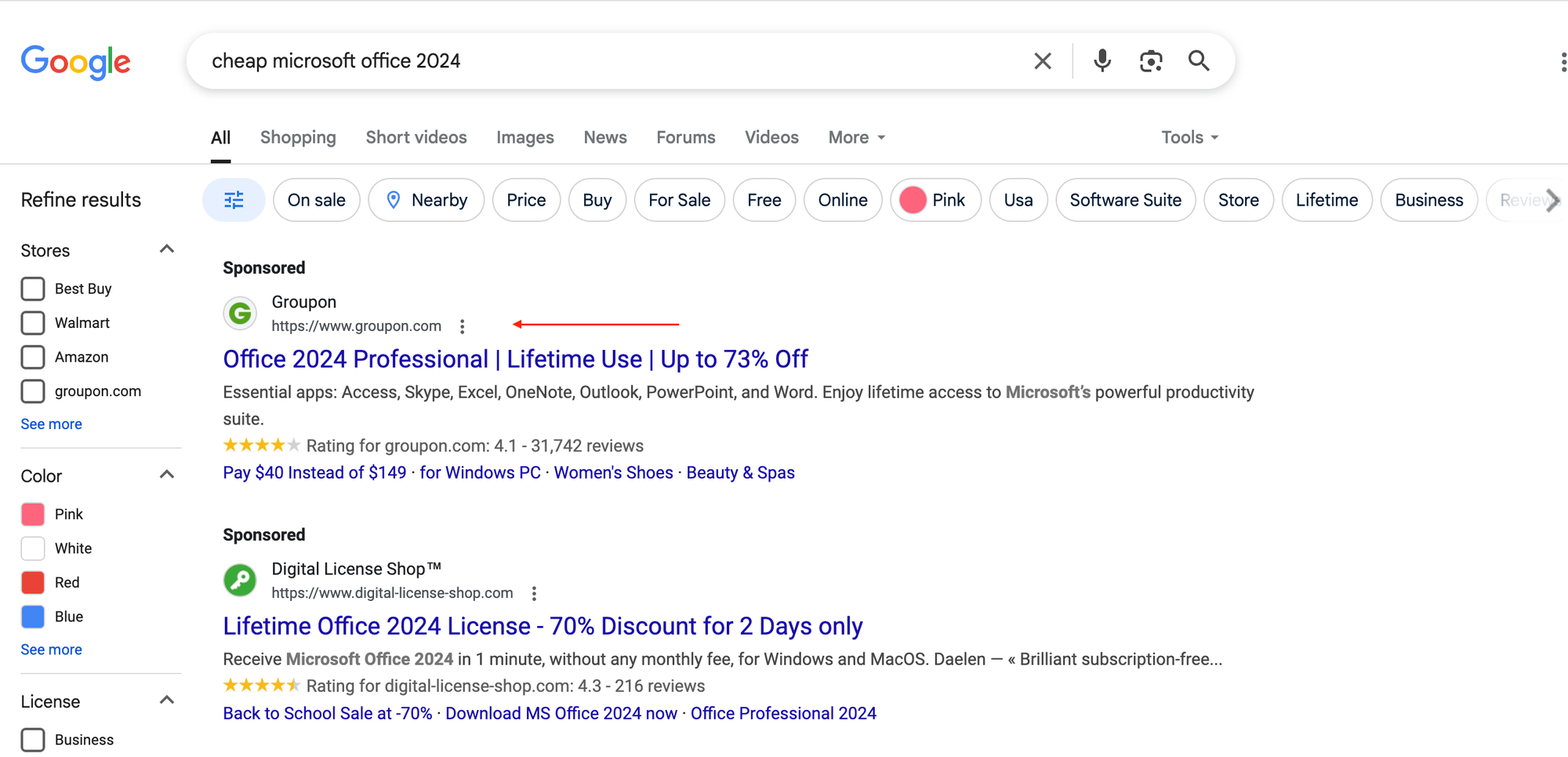The width and height of the screenshot is (1568, 757).
Task: Select the White color swatch in sidebar
Action: click(33, 548)
